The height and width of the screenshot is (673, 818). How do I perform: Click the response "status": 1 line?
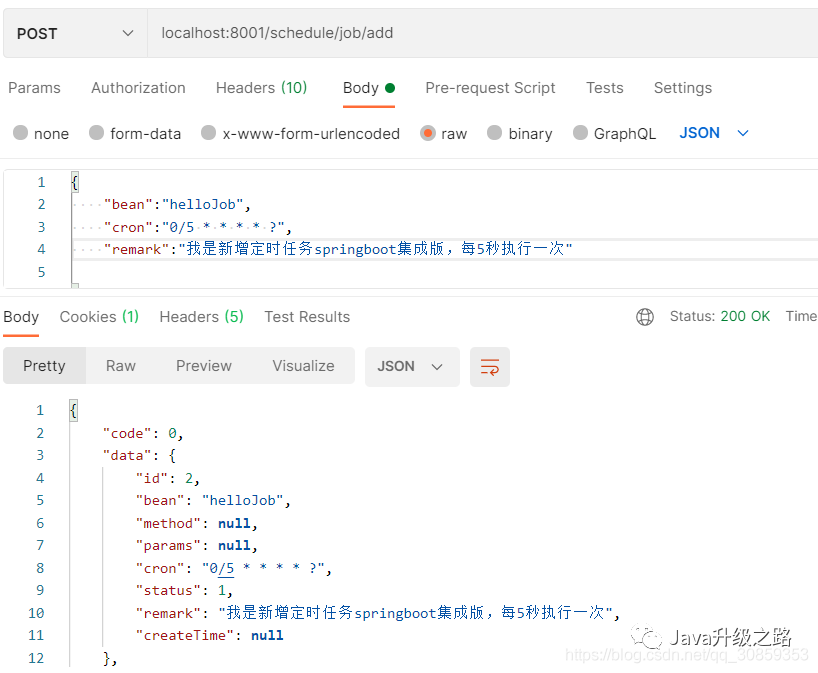pos(184,590)
